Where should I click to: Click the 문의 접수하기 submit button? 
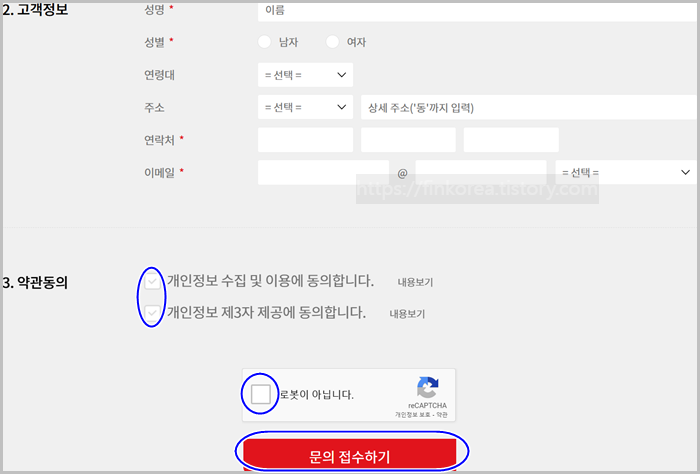click(x=350, y=455)
